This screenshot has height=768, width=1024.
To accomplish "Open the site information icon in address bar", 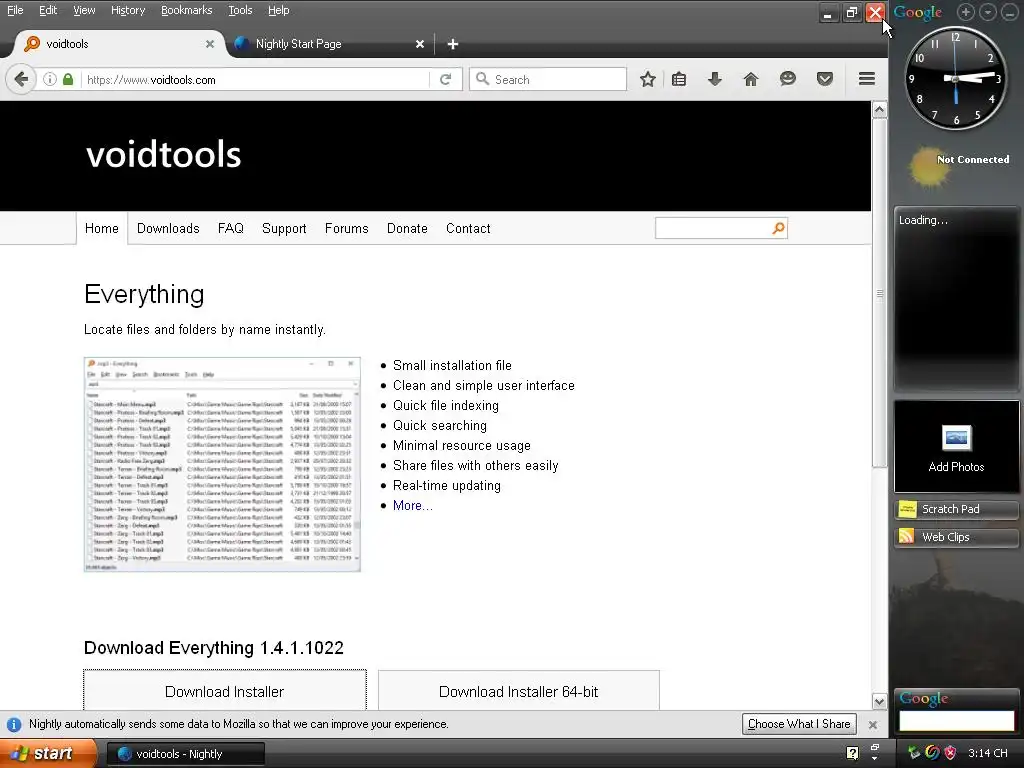I will pyautogui.click(x=50, y=80).
